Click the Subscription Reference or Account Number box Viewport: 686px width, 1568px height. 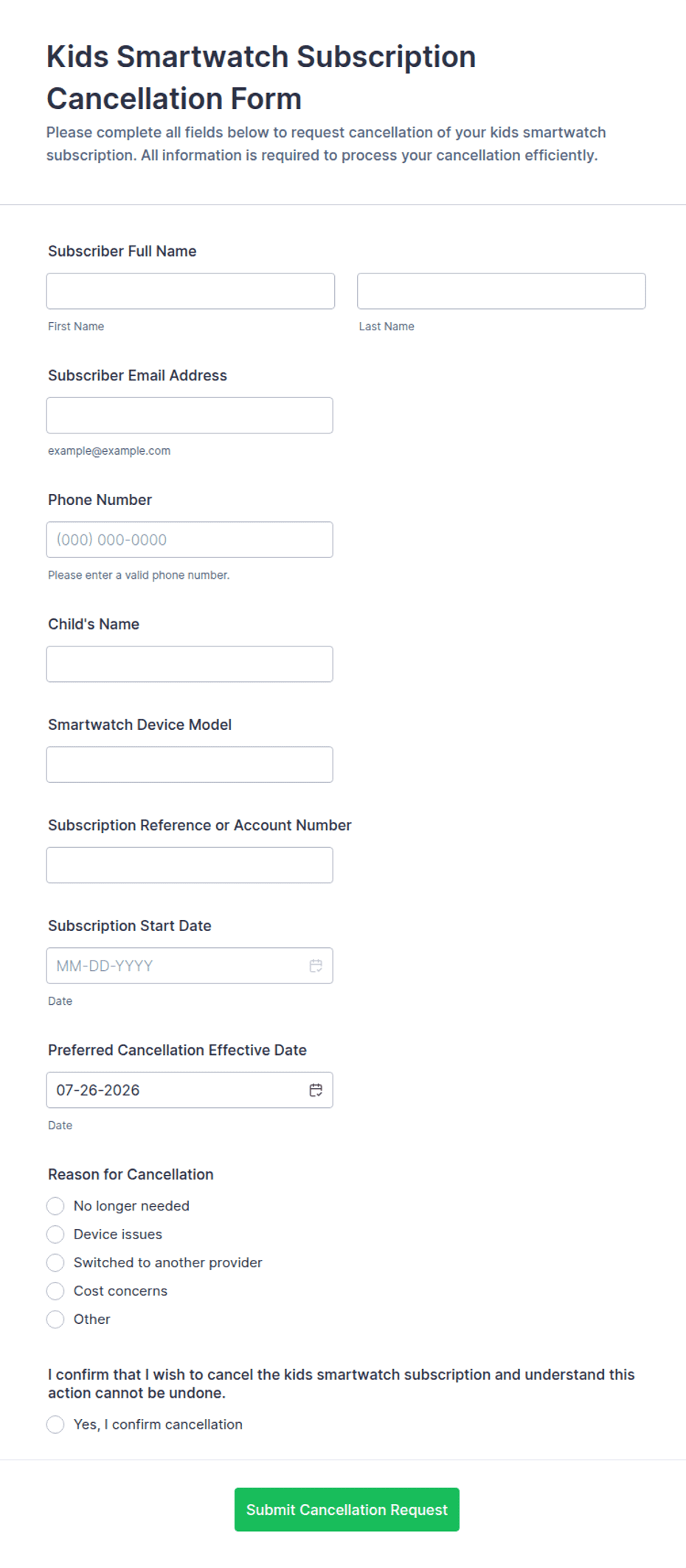[x=190, y=865]
